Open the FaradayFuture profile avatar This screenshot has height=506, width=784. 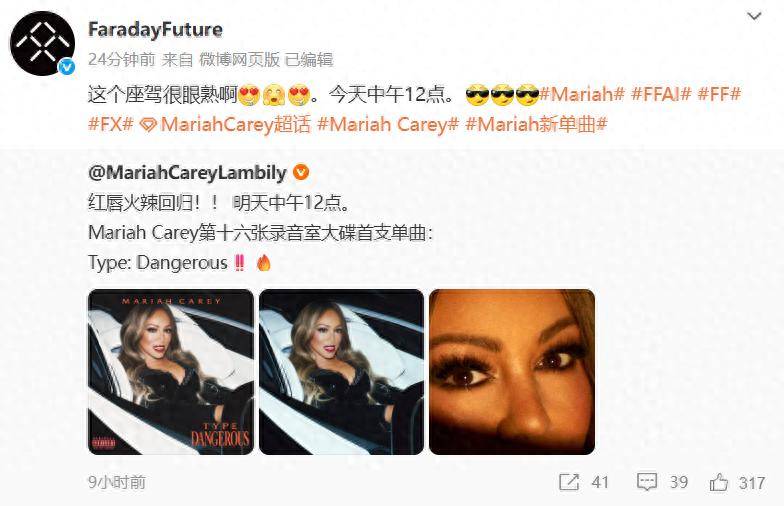[42, 44]
